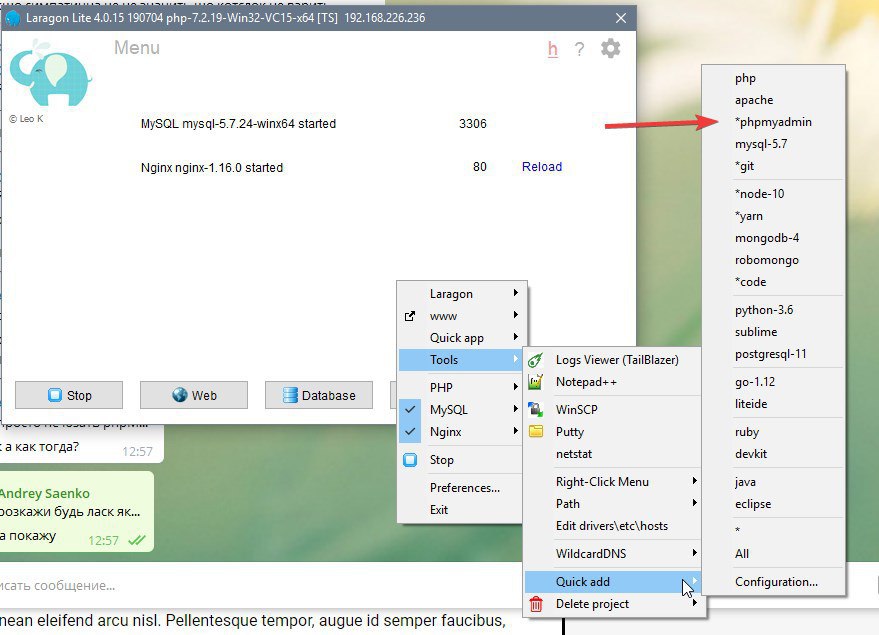879x635 pixels.
Task: Click the WinSCP icon
Action: coord(536,410)
